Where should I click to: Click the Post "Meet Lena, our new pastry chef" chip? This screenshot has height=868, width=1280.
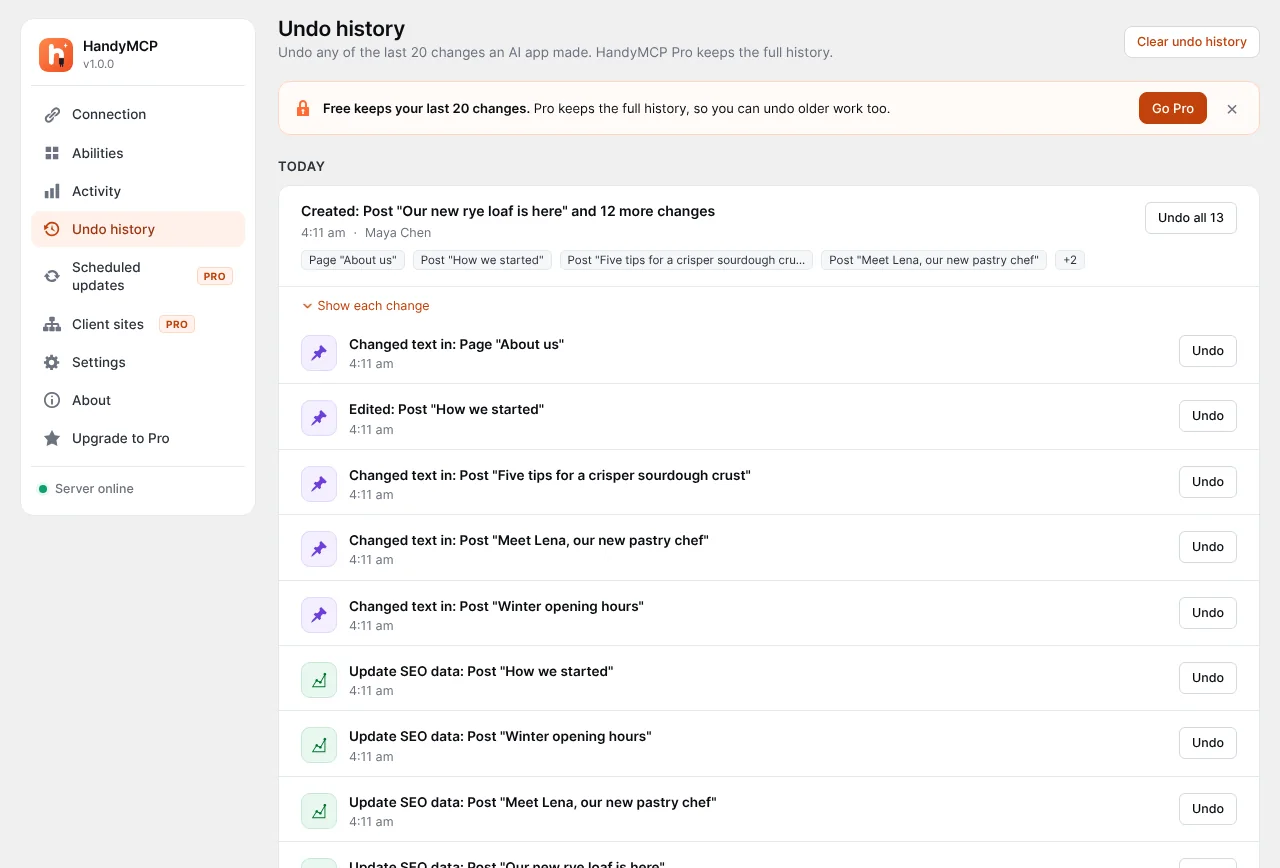934,260
